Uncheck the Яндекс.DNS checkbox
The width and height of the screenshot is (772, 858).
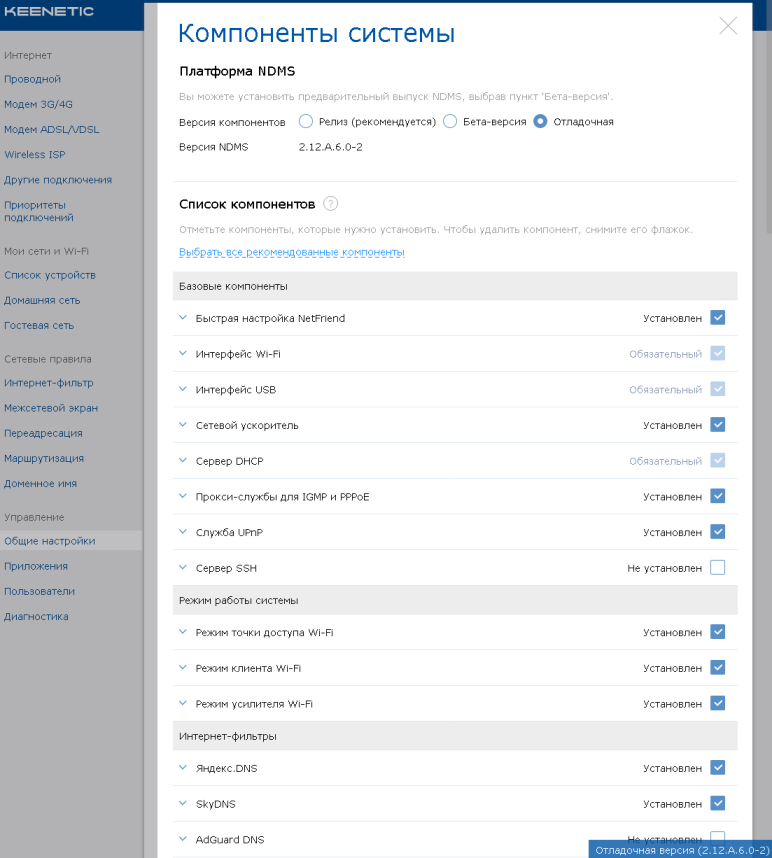[717, 768]
